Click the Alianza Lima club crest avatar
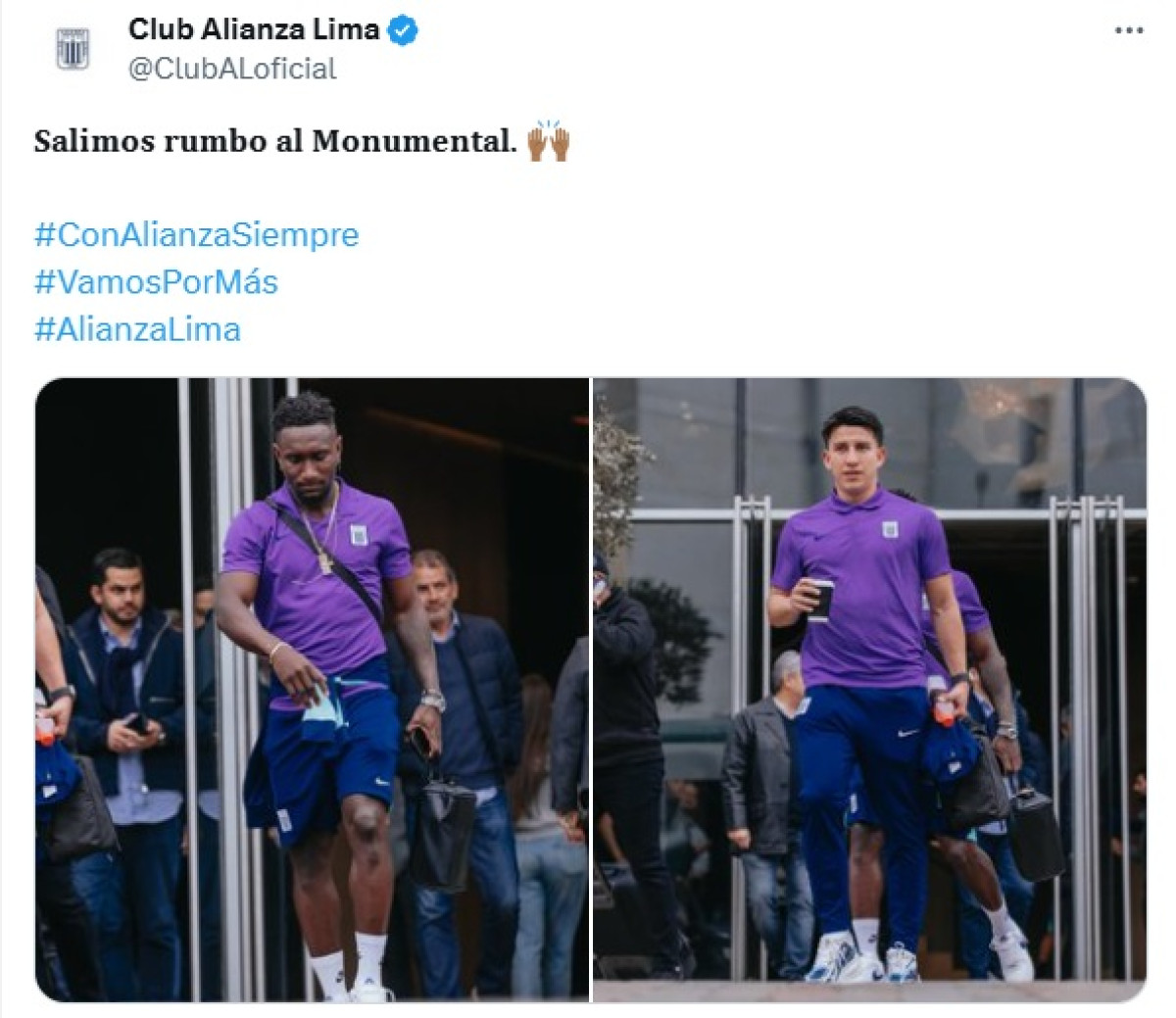 tap(72, 49)
